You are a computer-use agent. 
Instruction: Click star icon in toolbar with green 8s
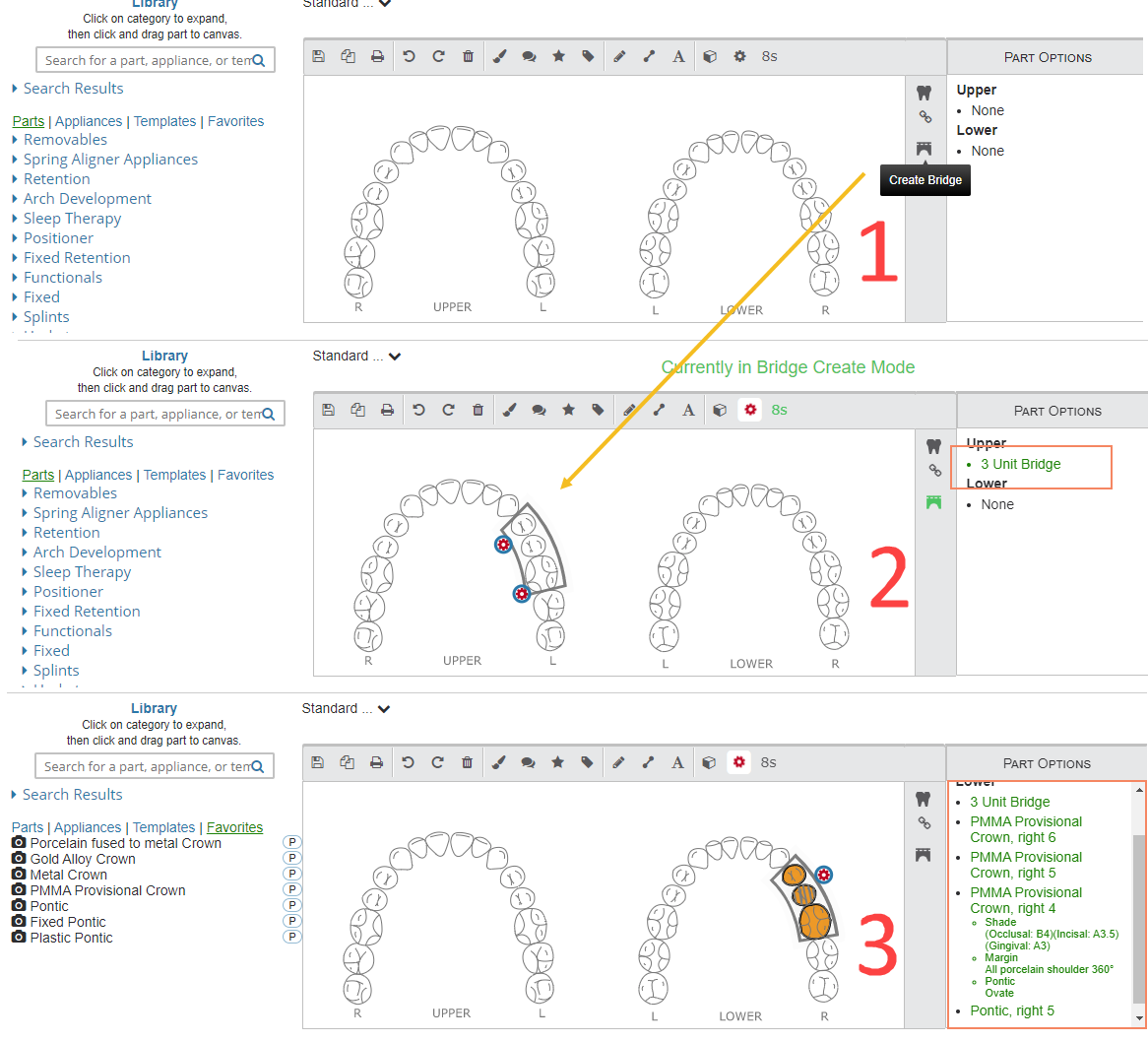click(x=568, y=410)
